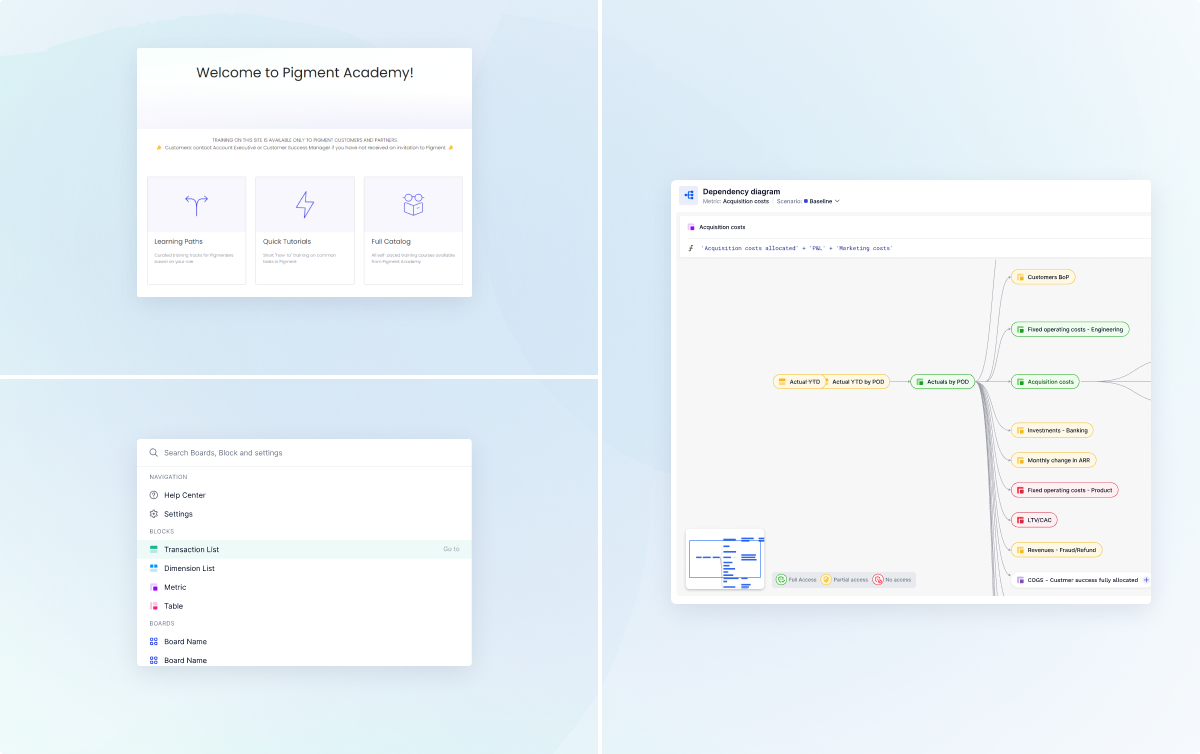Screen dimensions: 1200x754
Task: Select Transaction List in Blocks
Action: 191,549
